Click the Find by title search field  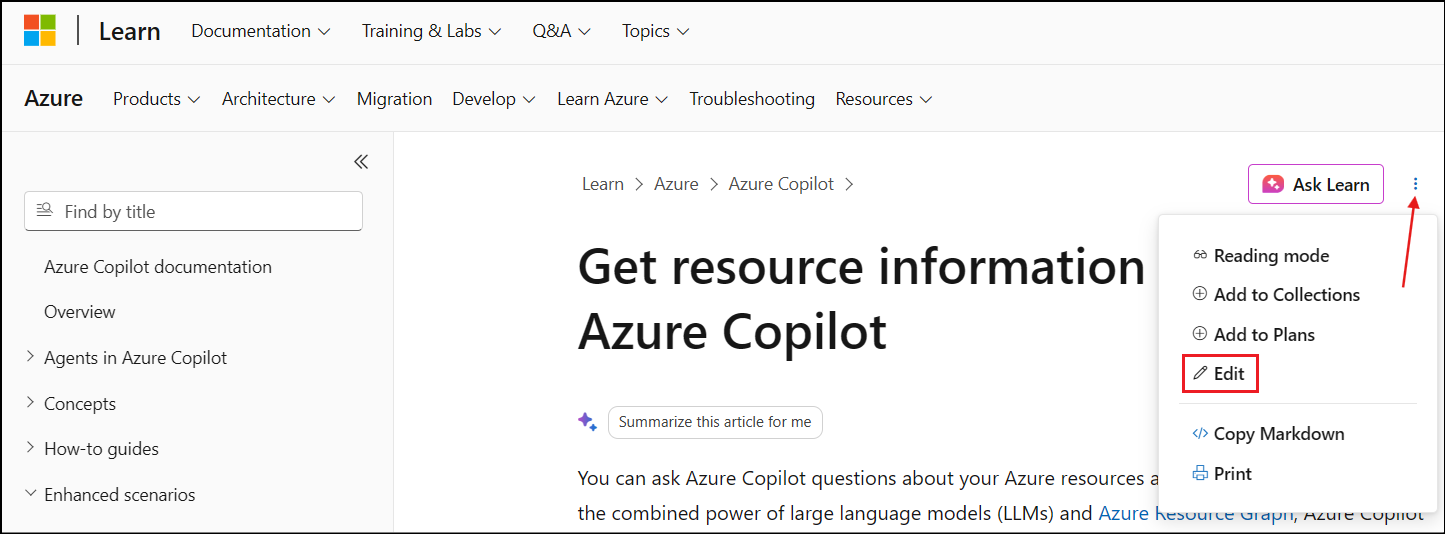193,211
